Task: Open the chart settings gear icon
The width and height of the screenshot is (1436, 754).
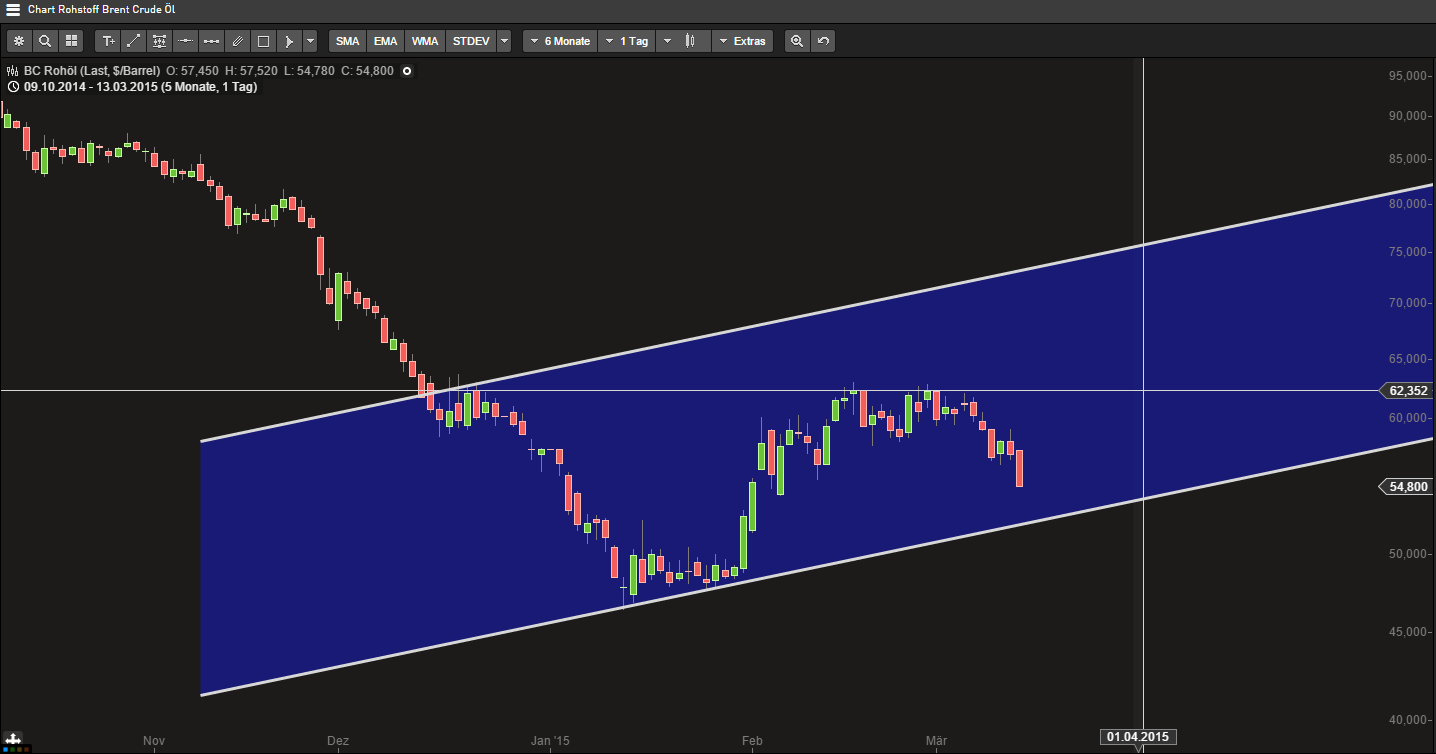Action: pyautogui.click(x=19, y=40)
